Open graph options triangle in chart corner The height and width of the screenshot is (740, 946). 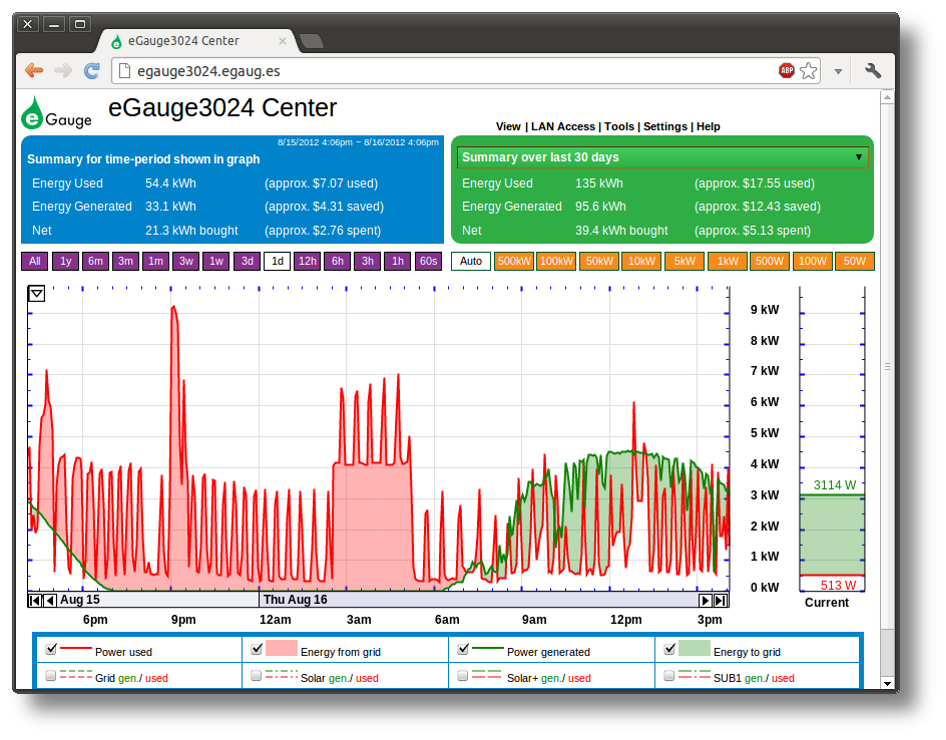click(37, 294)
